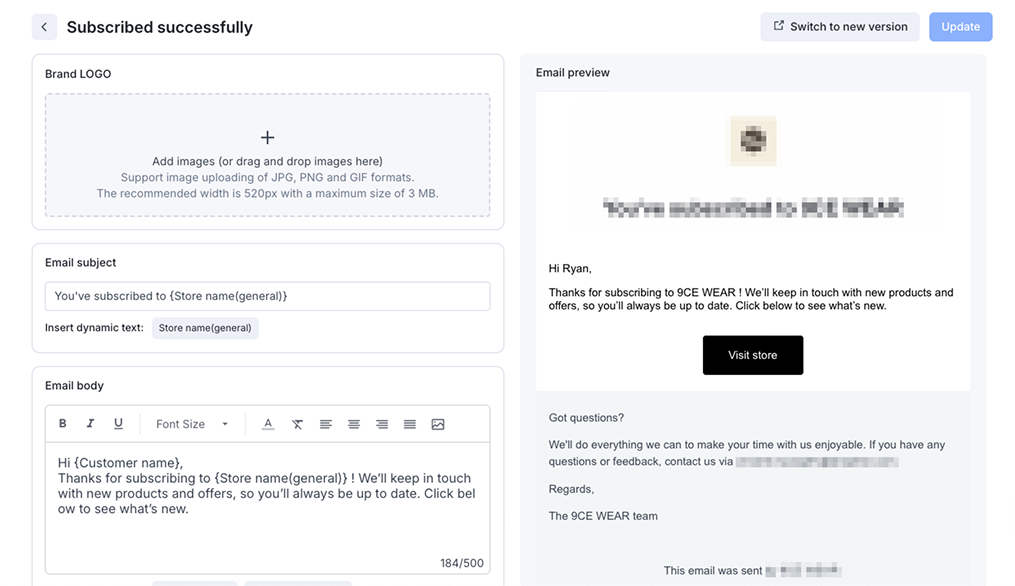Open the font color picker

[268, 424]
